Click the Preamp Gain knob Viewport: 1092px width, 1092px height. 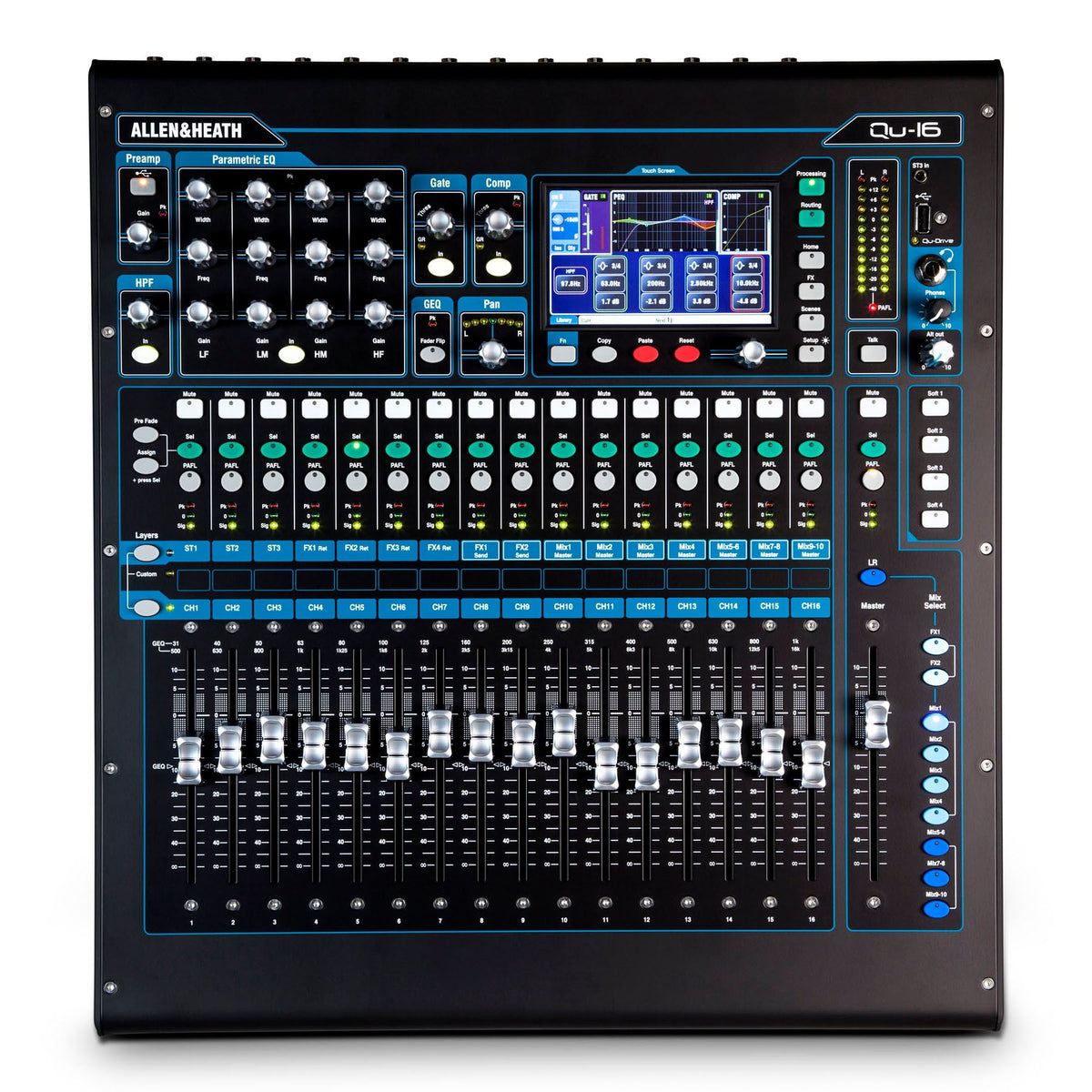[x=138, y=236]
